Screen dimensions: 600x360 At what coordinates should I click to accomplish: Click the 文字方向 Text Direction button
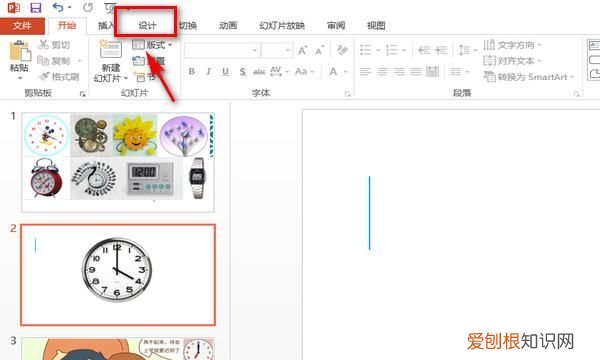512,45
